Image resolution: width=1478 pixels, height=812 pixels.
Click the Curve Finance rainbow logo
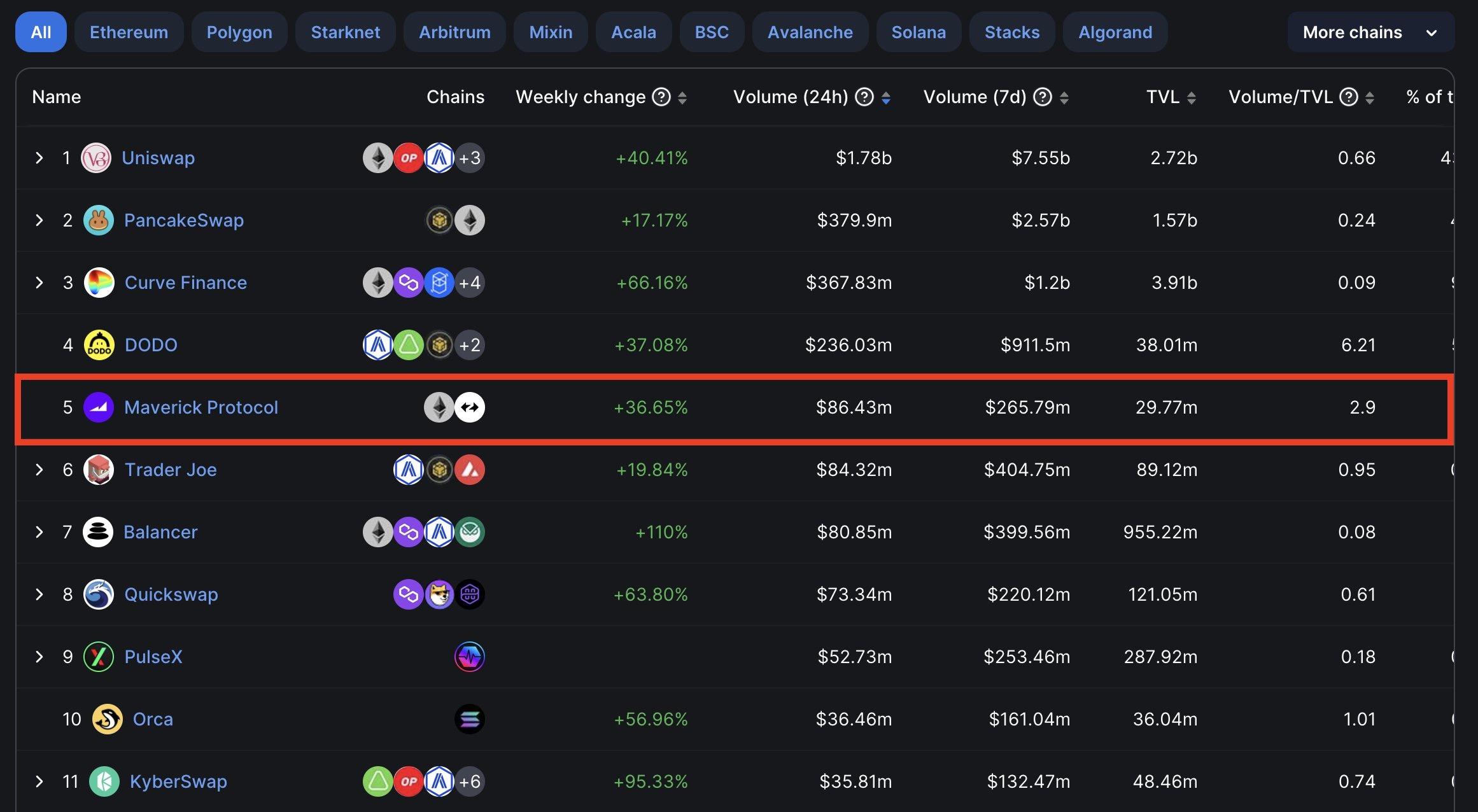coord(99,283)
